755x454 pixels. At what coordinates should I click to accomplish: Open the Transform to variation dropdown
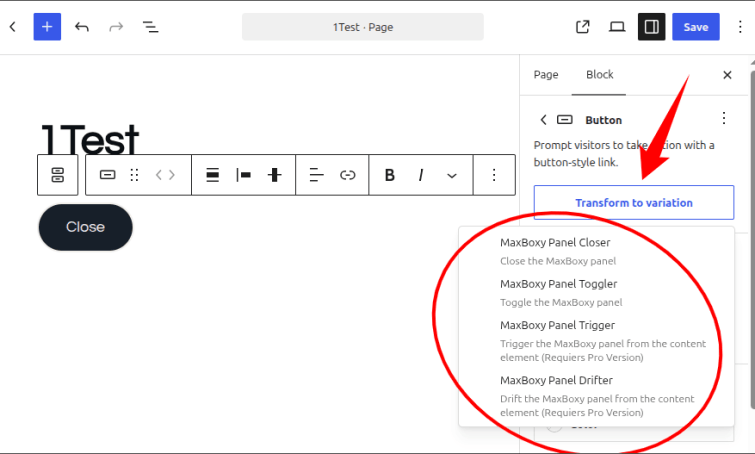[634, 203]
